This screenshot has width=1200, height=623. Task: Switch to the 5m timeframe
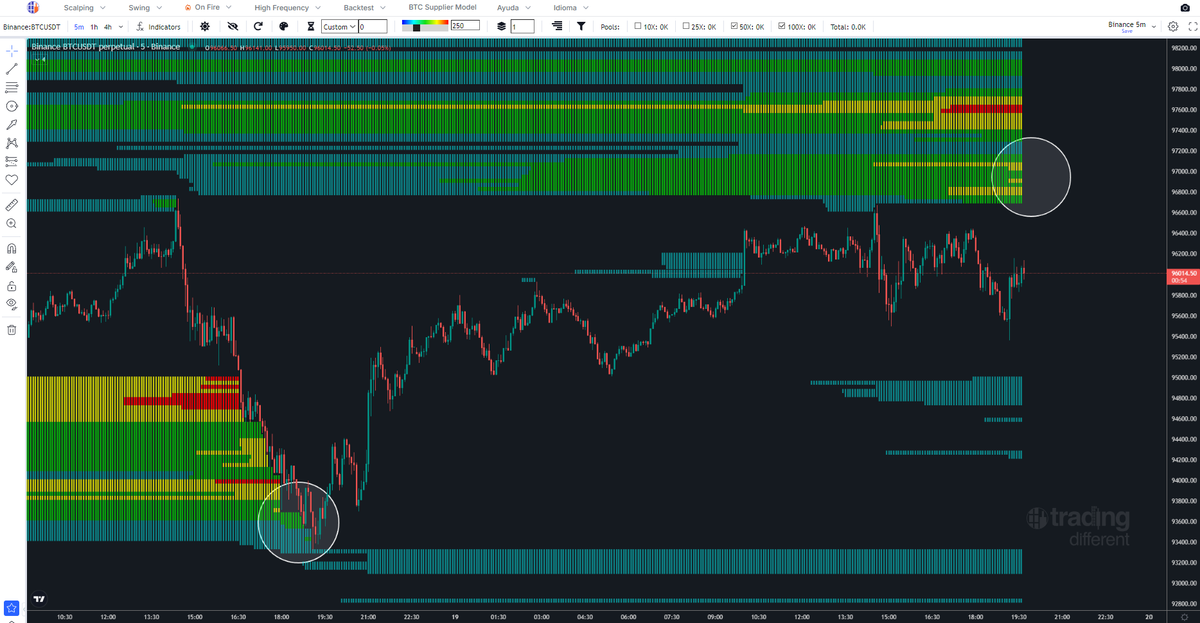(79, 26)
